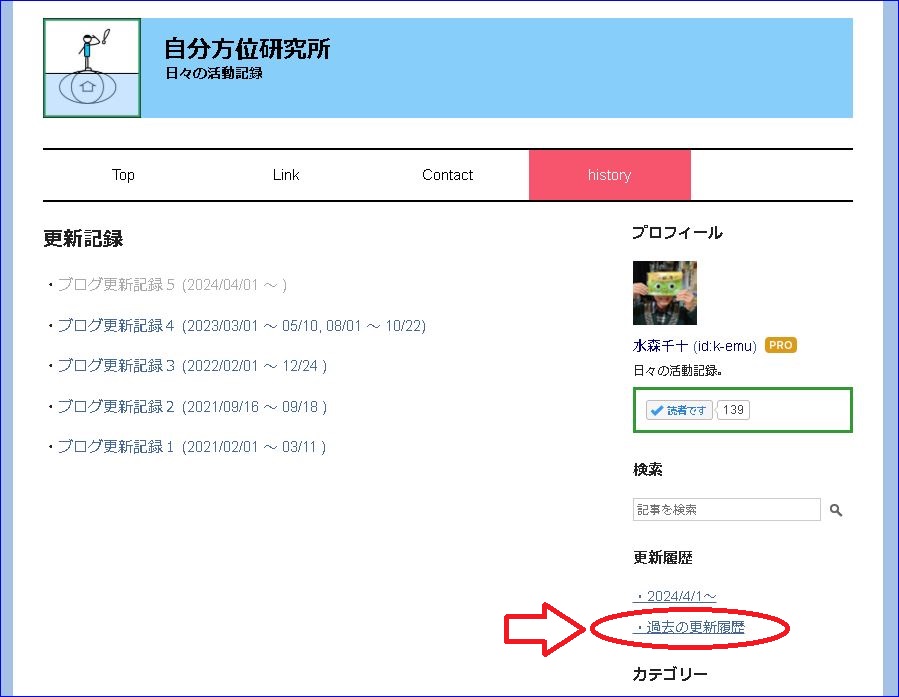Open the 過去の更新履歴 link
Screen dimensions: 899x697
click(x=689, y=627)
